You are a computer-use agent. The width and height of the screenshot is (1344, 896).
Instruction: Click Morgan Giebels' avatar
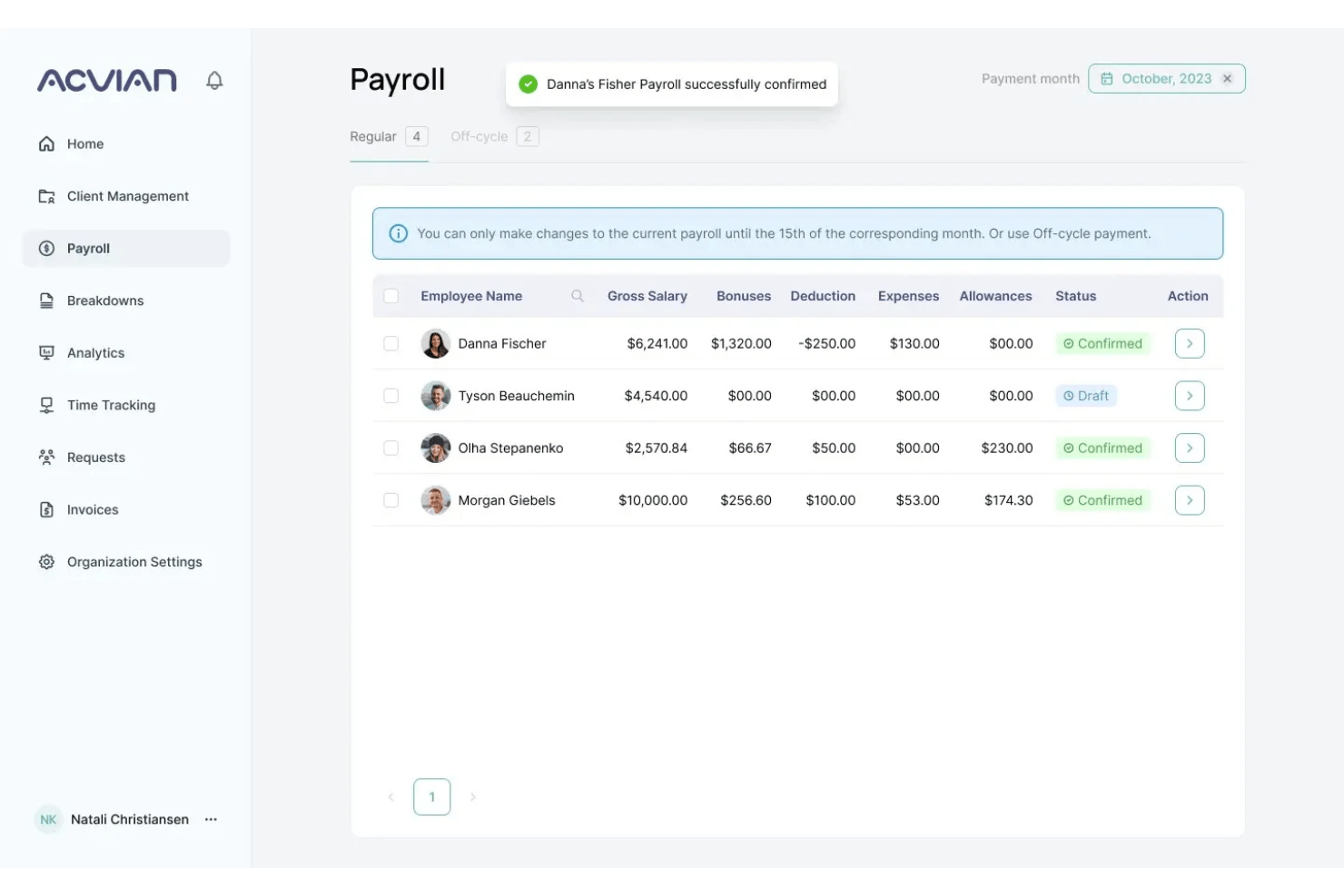click(436, 500)
